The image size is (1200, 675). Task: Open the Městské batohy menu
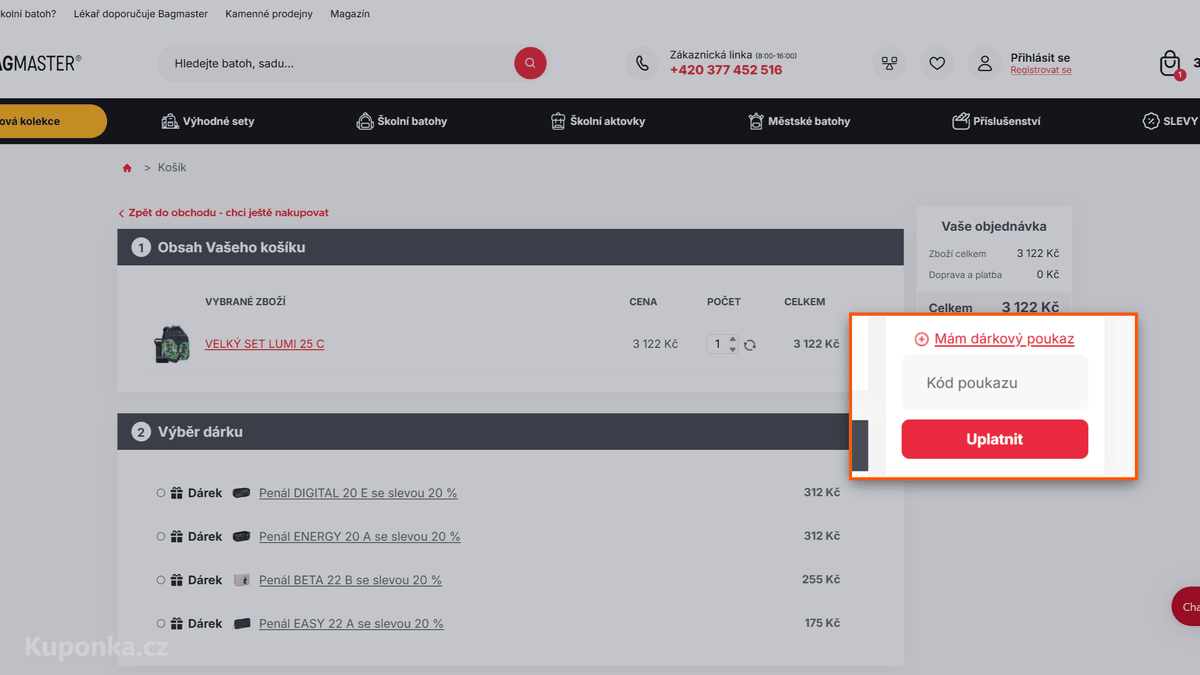click(x=799, y=121)
